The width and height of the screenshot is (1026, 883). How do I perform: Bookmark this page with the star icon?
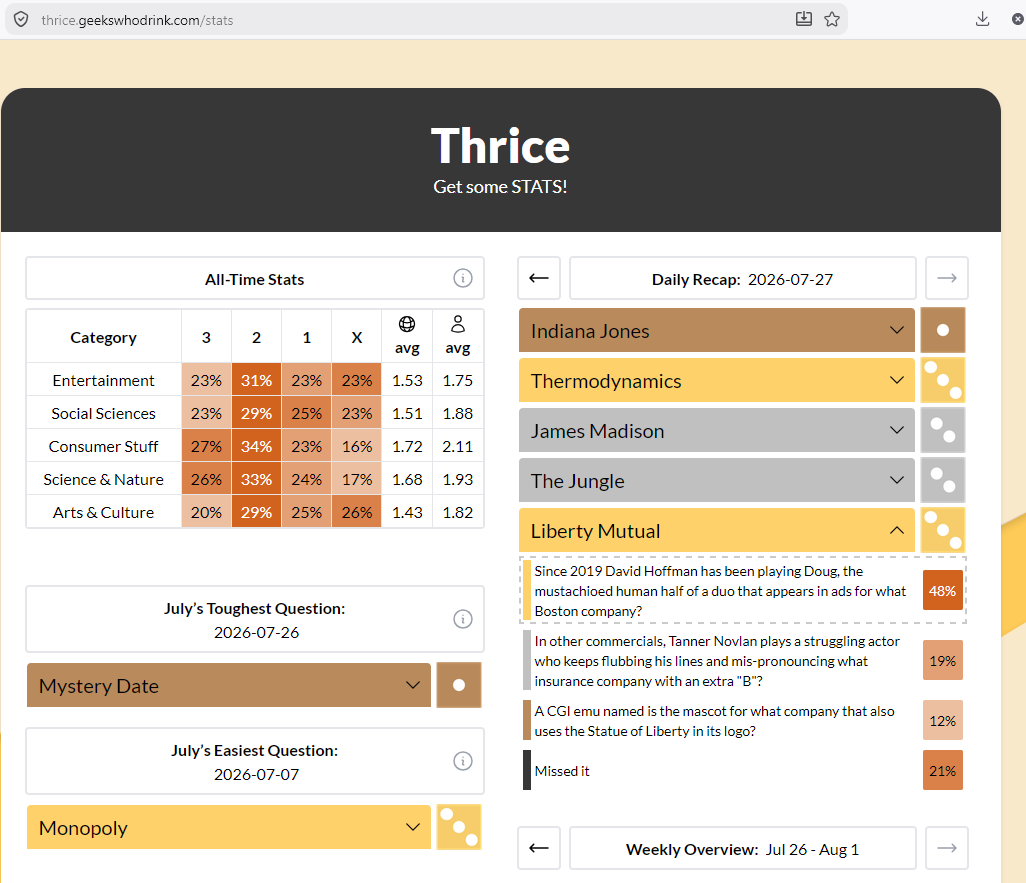pyautogui.click(x=832, y=19)
